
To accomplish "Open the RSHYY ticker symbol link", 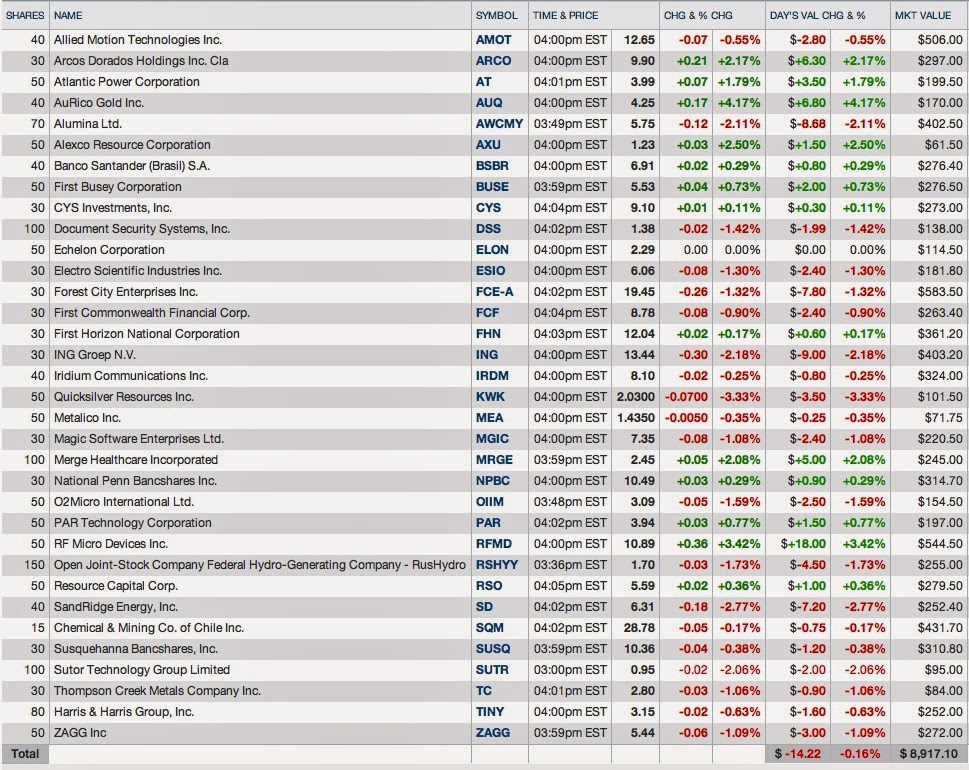I will (497, 565).
